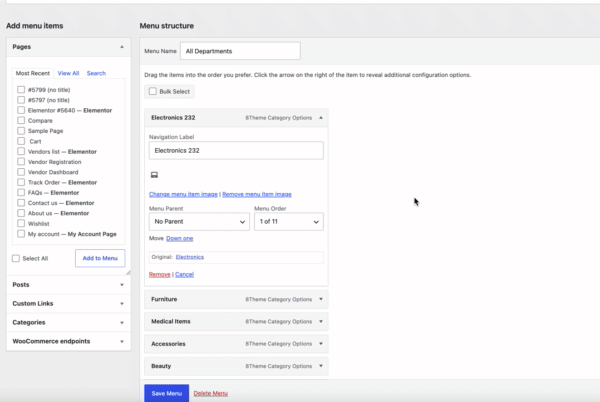
Task: Check the Contact us page
Action: pos(21,203)
